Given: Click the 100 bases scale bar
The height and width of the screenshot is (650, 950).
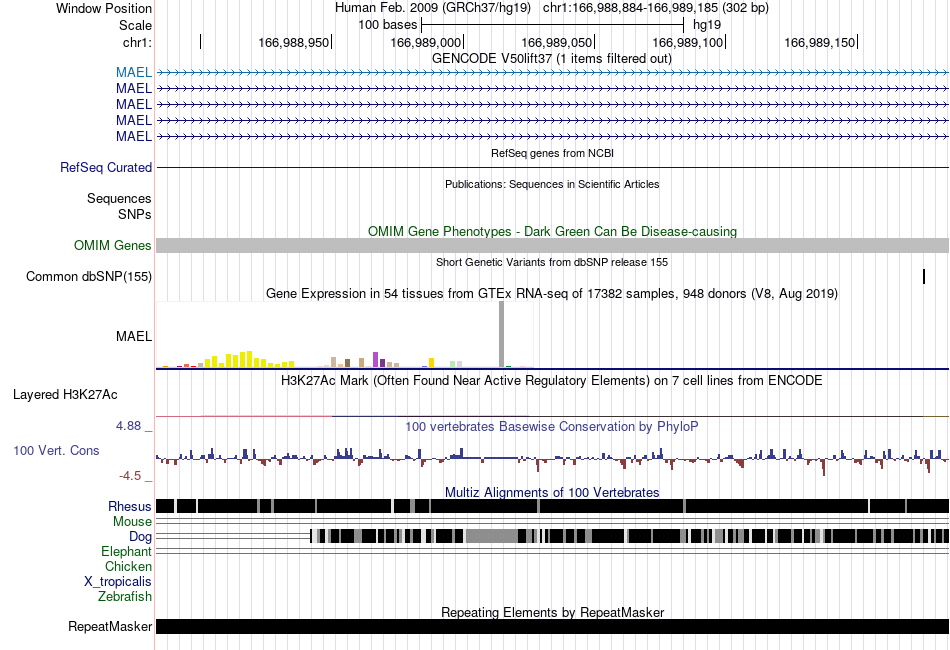Looking at the screenshot, I should (x=553, y=25).
